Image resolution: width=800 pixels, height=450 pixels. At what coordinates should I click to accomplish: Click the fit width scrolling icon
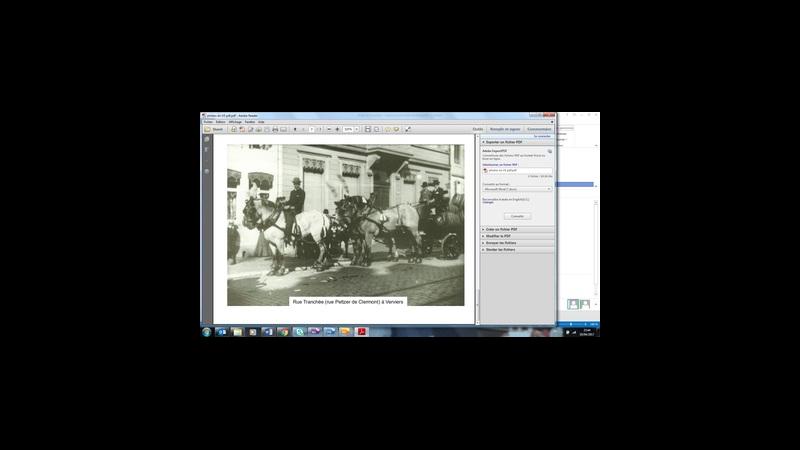(368, 130)
